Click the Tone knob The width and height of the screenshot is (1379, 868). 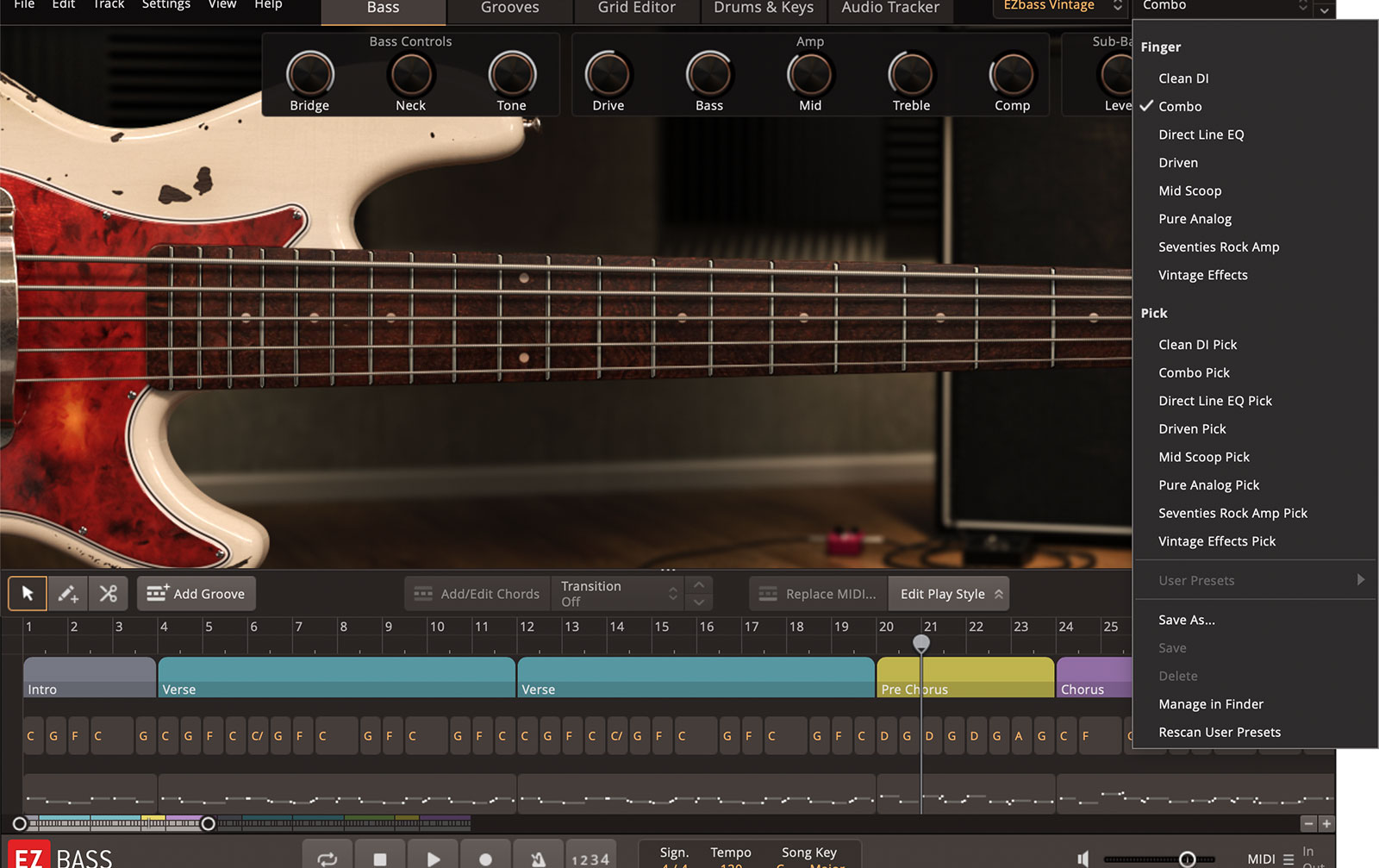[512, 74]
